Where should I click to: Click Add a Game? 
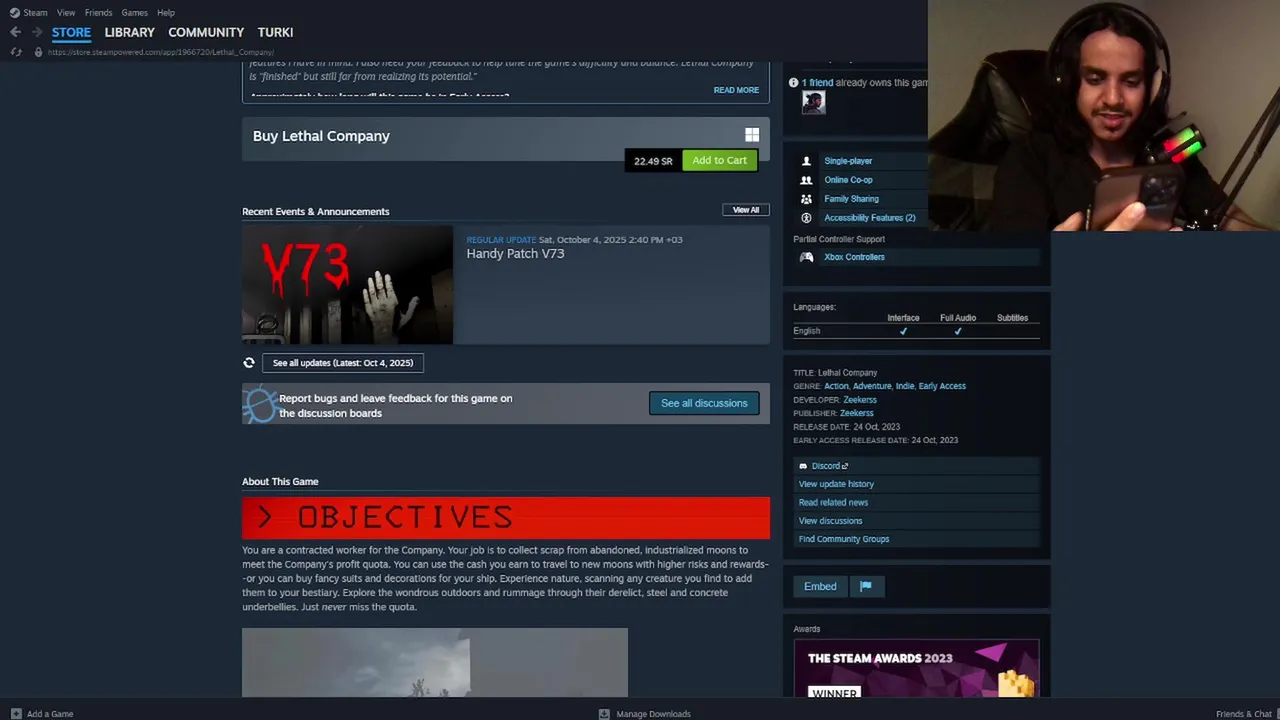pos(41,714)
